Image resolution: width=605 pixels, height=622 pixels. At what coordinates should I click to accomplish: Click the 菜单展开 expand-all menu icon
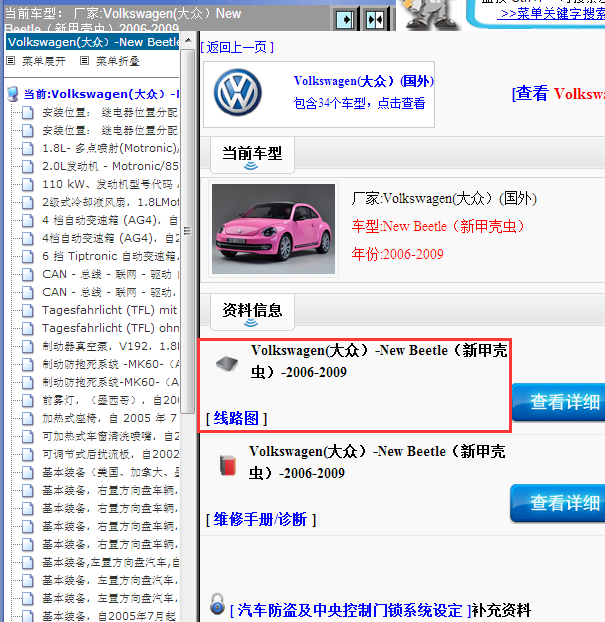(x=11, y=61)
